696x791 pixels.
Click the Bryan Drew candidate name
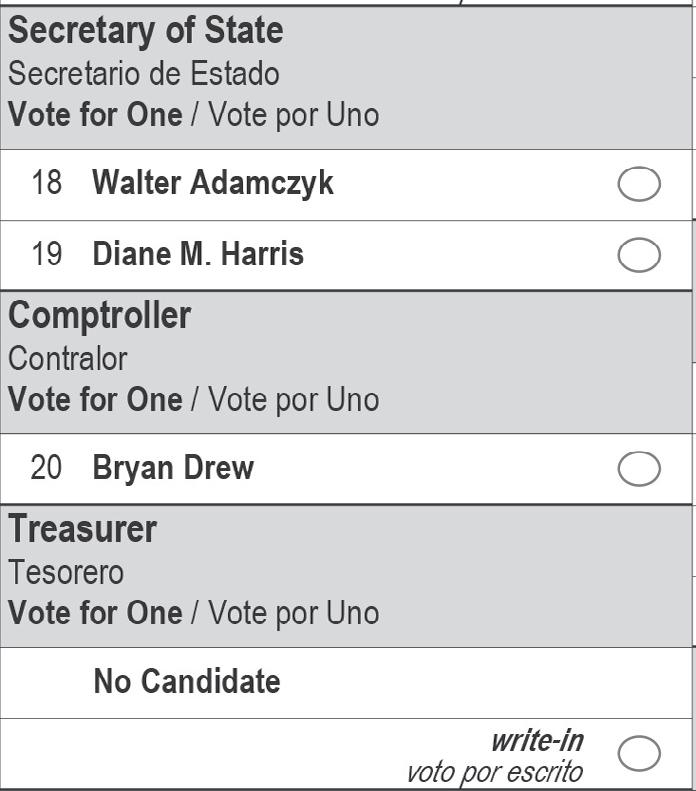[173, 468]
